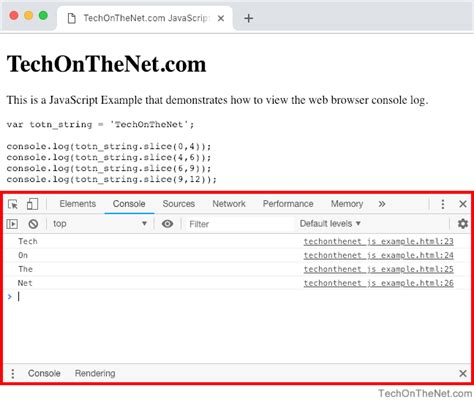This screenshot has width=474, height=402.
Task: Close the TechOnTheNet.com browser tab
Action: point(221,19)
